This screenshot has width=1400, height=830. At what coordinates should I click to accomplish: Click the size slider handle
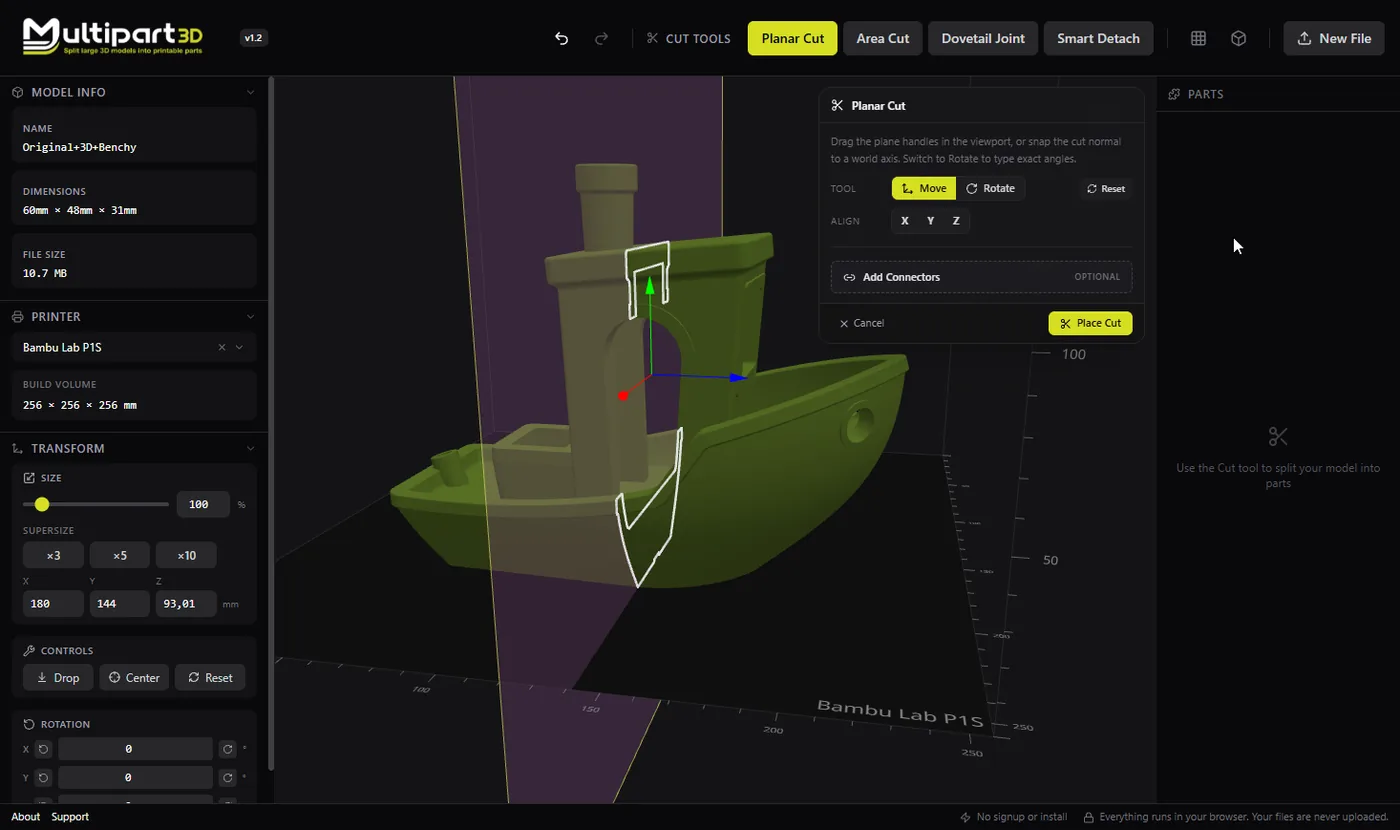[42, 504]
